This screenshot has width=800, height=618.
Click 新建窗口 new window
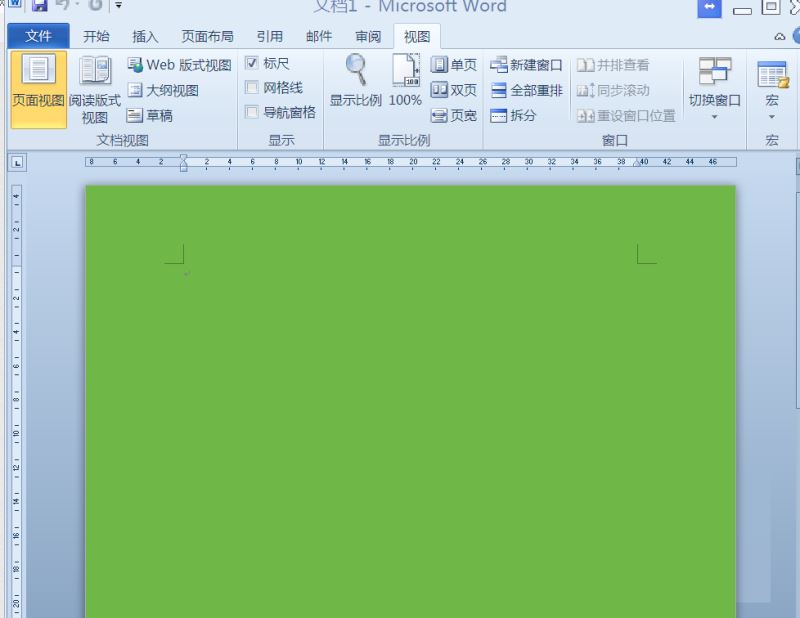(526, 65)
